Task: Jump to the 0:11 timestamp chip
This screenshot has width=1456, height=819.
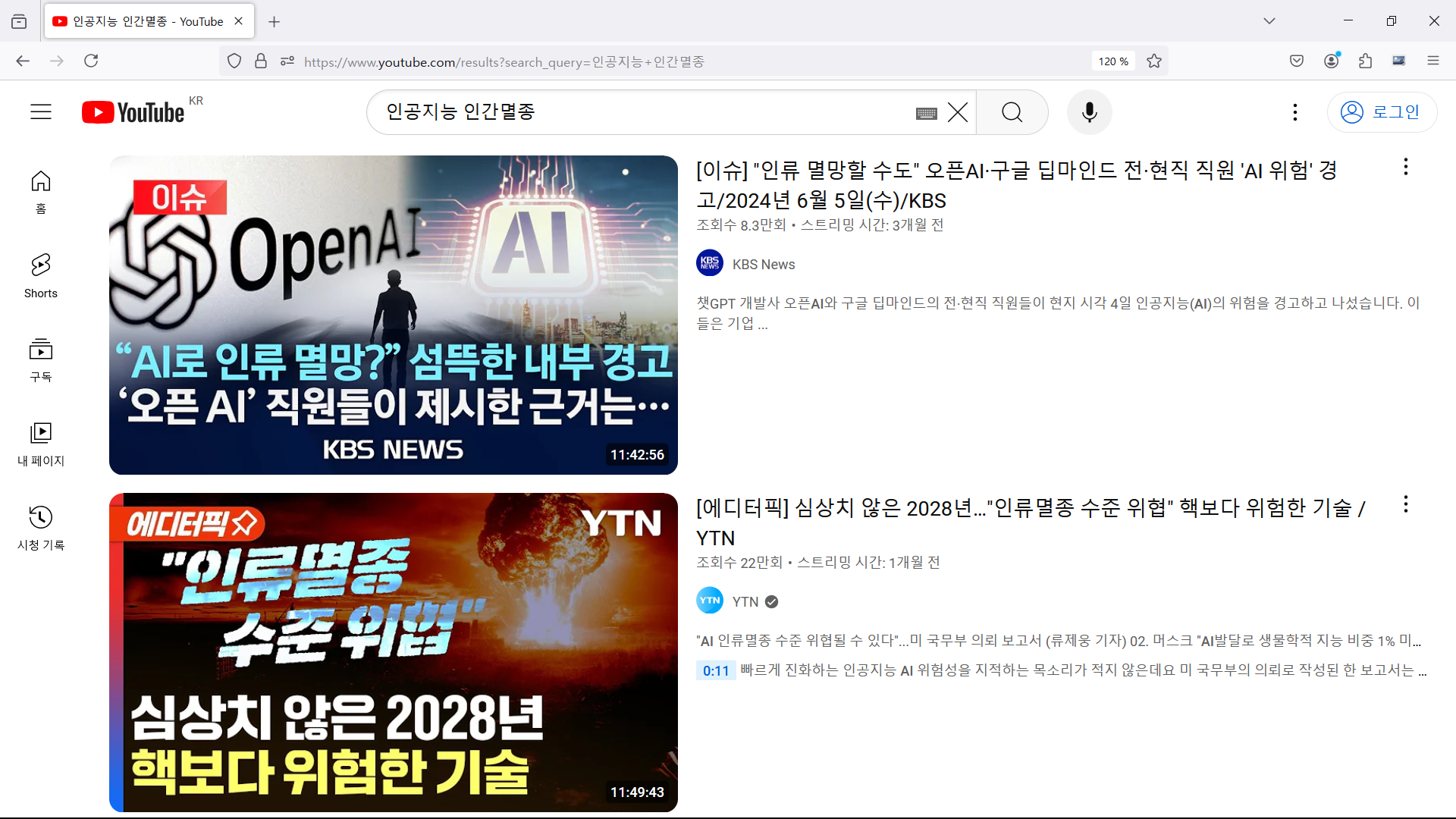Action: point(715,670)
